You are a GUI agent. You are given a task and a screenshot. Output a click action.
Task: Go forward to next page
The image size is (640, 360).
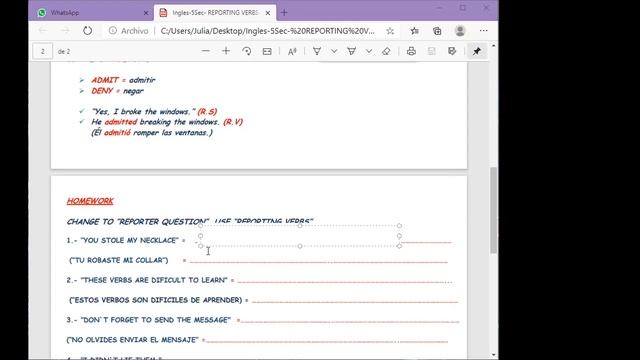65,31
